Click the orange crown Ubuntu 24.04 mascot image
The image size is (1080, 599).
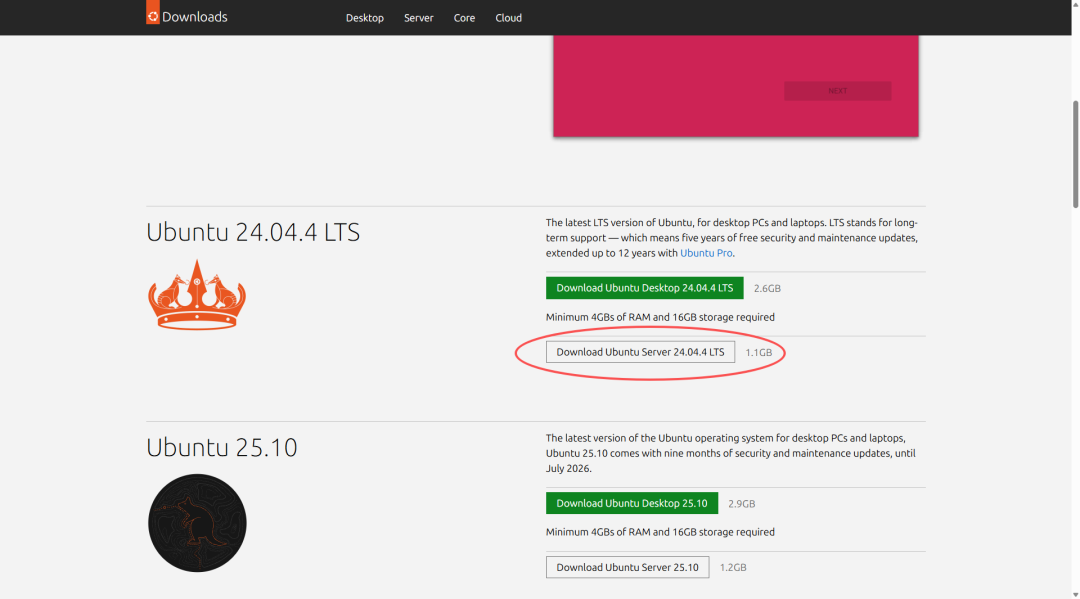click(x=197, y=295)
